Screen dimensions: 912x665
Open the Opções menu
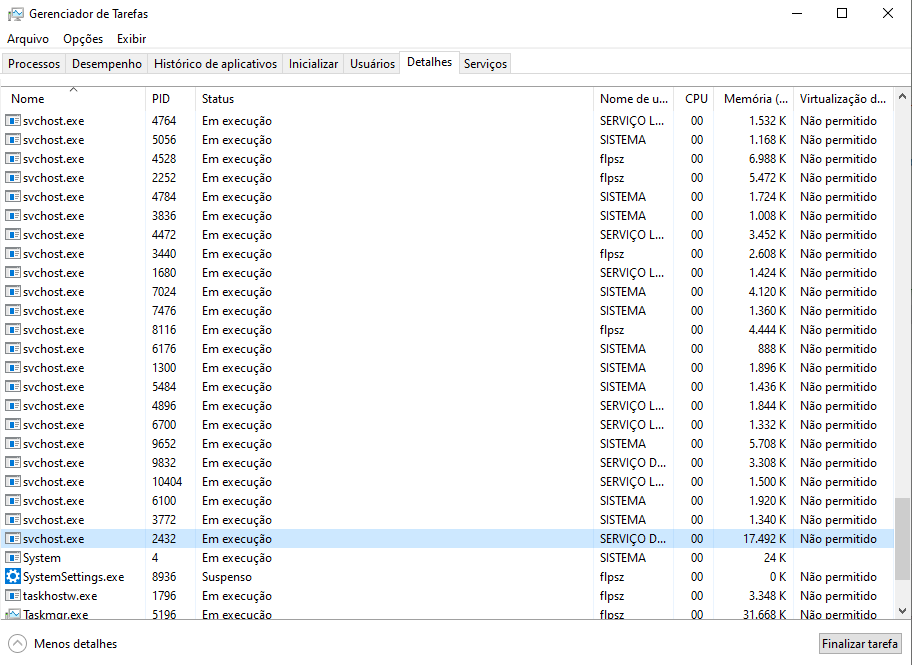(x=83, y=38)
